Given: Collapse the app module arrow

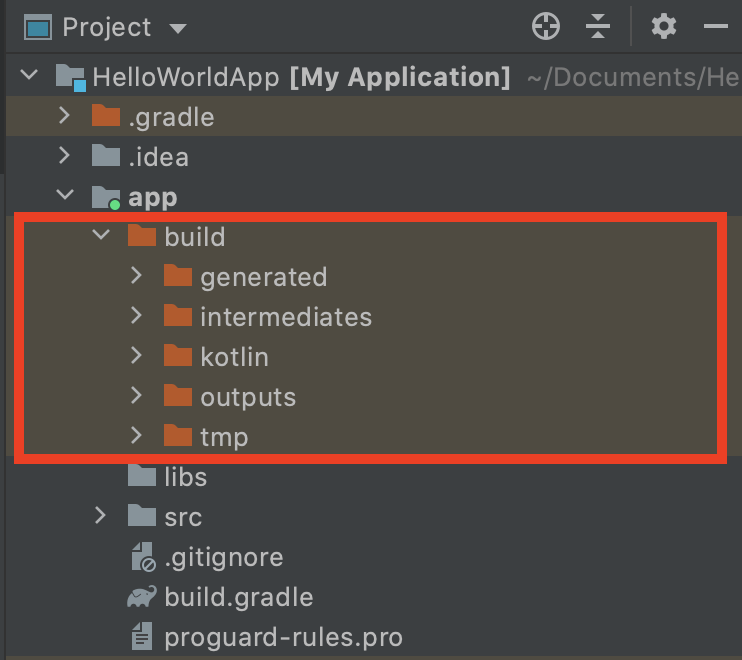Looking at the screenshot, I should pos(65,194).
